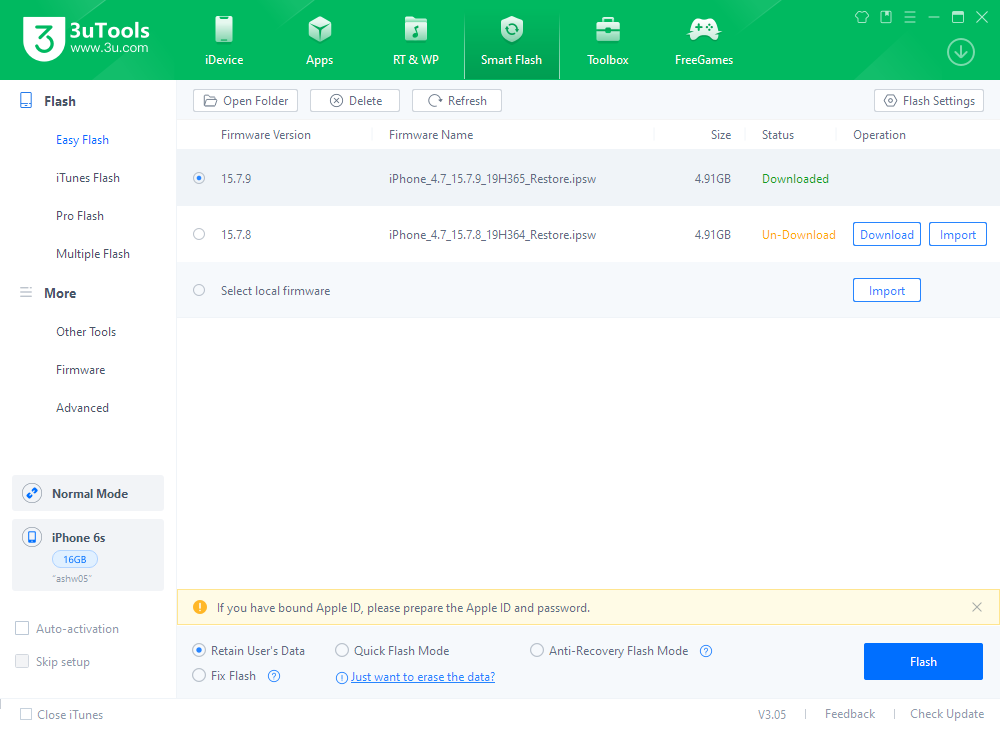Open Advanced in the sidebar
This screenshot has height=729, width=1000.
tap(82, 408)
